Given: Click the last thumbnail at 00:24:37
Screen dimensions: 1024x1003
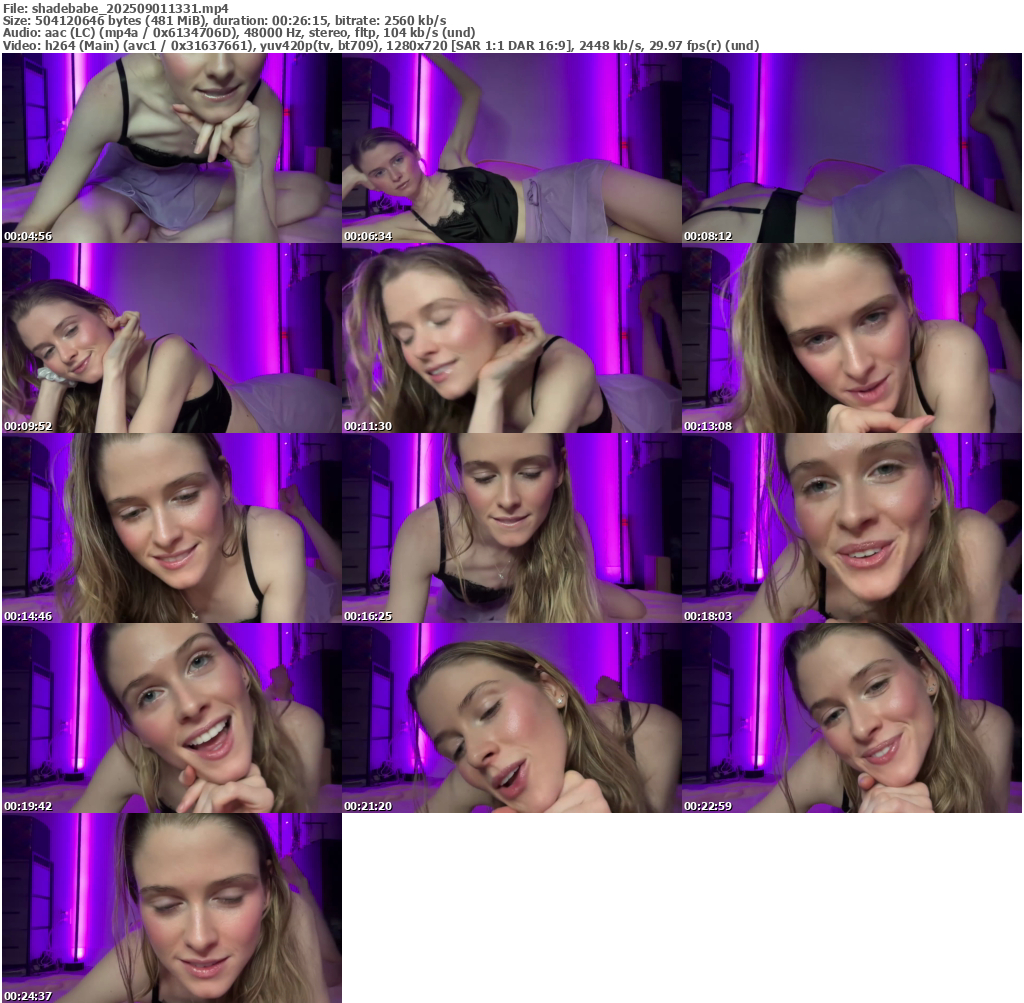Looking at the screenshot, I should pyautogui.click(x=171, y=908).
